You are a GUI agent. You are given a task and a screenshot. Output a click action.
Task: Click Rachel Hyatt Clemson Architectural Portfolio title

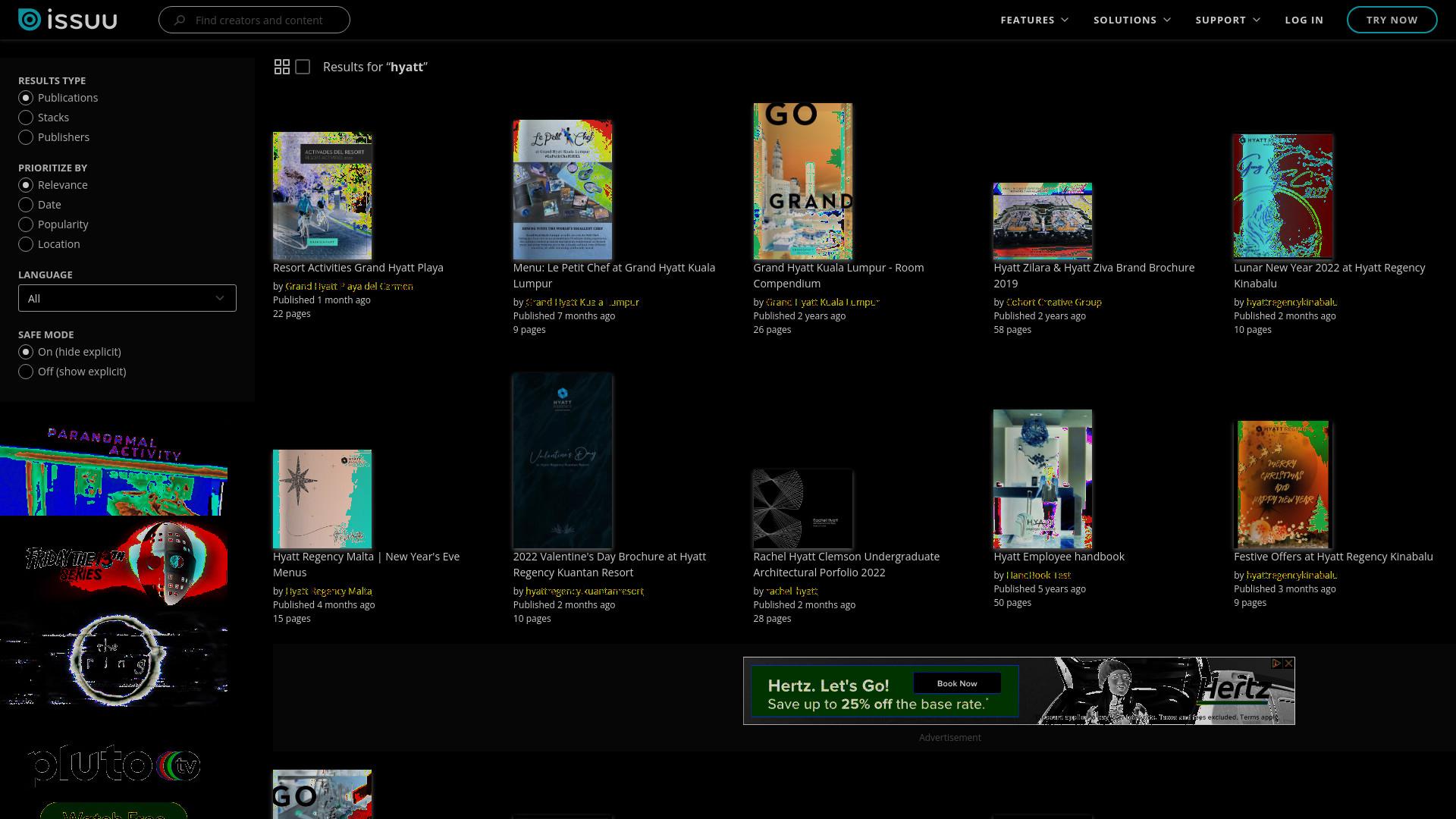(x=846, y=564)
